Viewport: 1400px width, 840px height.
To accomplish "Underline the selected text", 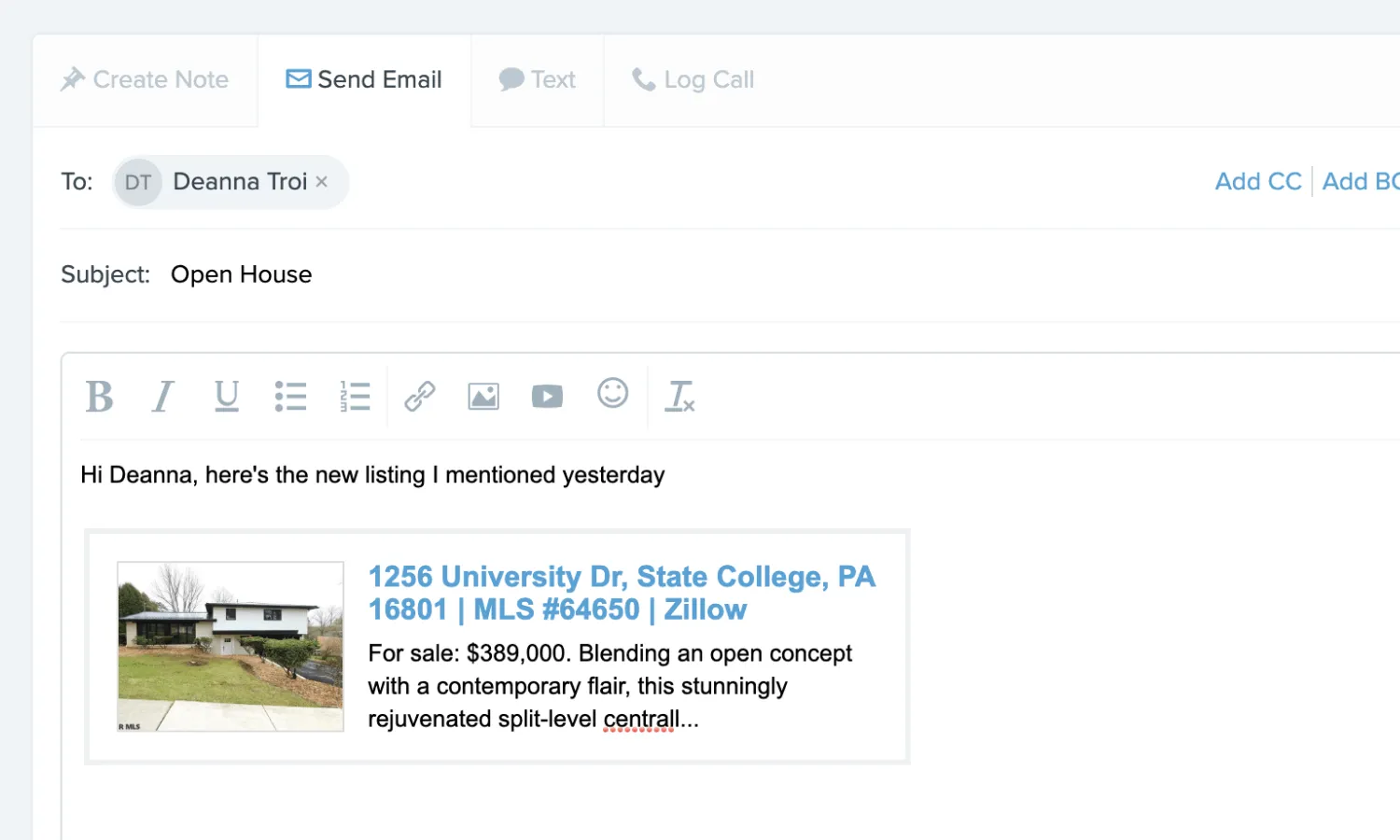I will click(x=227, y=396).
